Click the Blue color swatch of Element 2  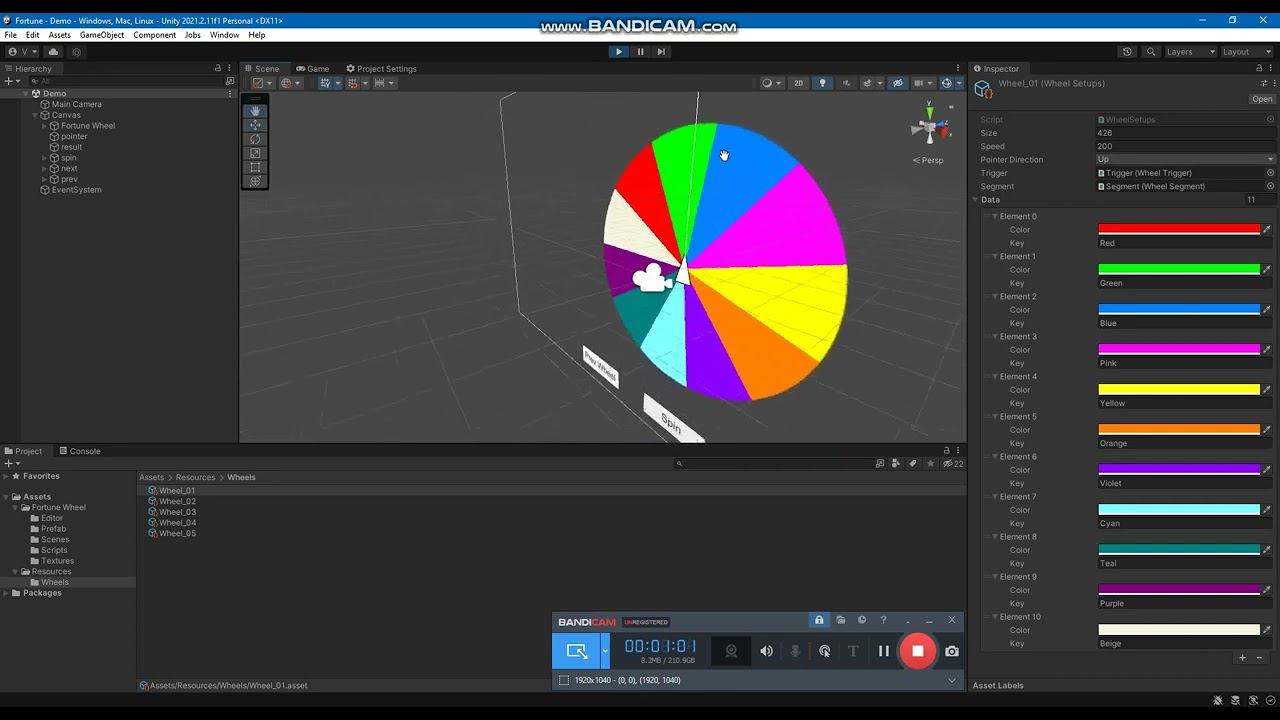[x=1179, y=310]
